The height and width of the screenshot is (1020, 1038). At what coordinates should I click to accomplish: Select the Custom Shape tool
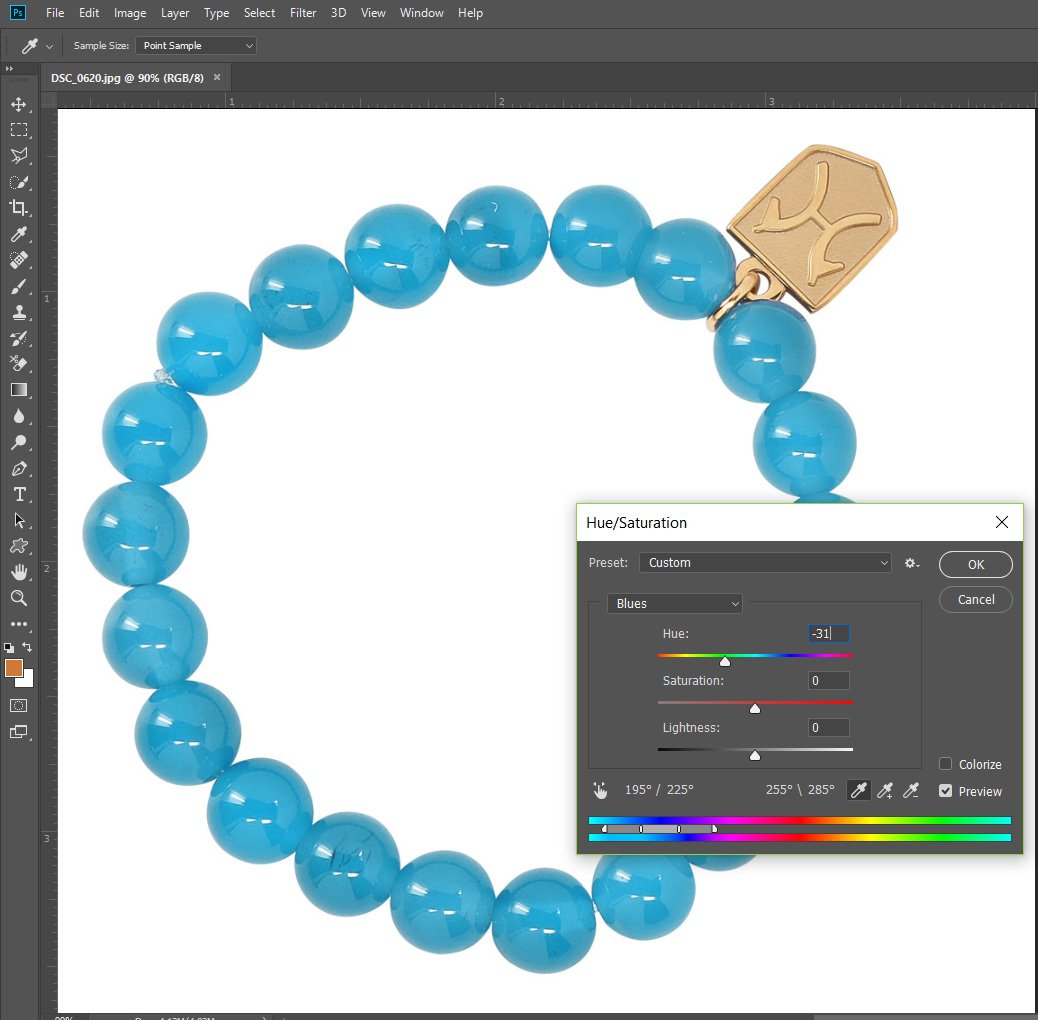point(19,546)
